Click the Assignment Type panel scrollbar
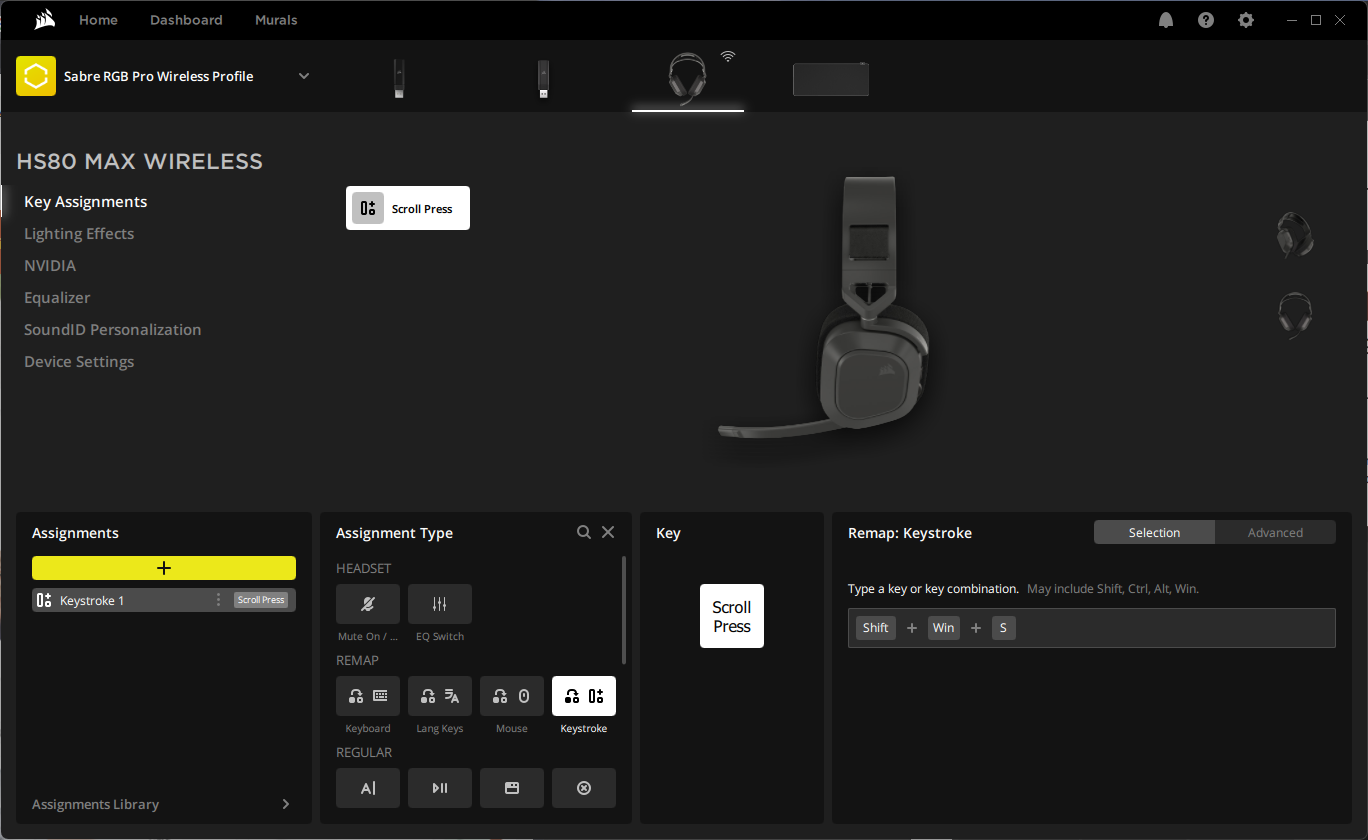 point(624,610)
